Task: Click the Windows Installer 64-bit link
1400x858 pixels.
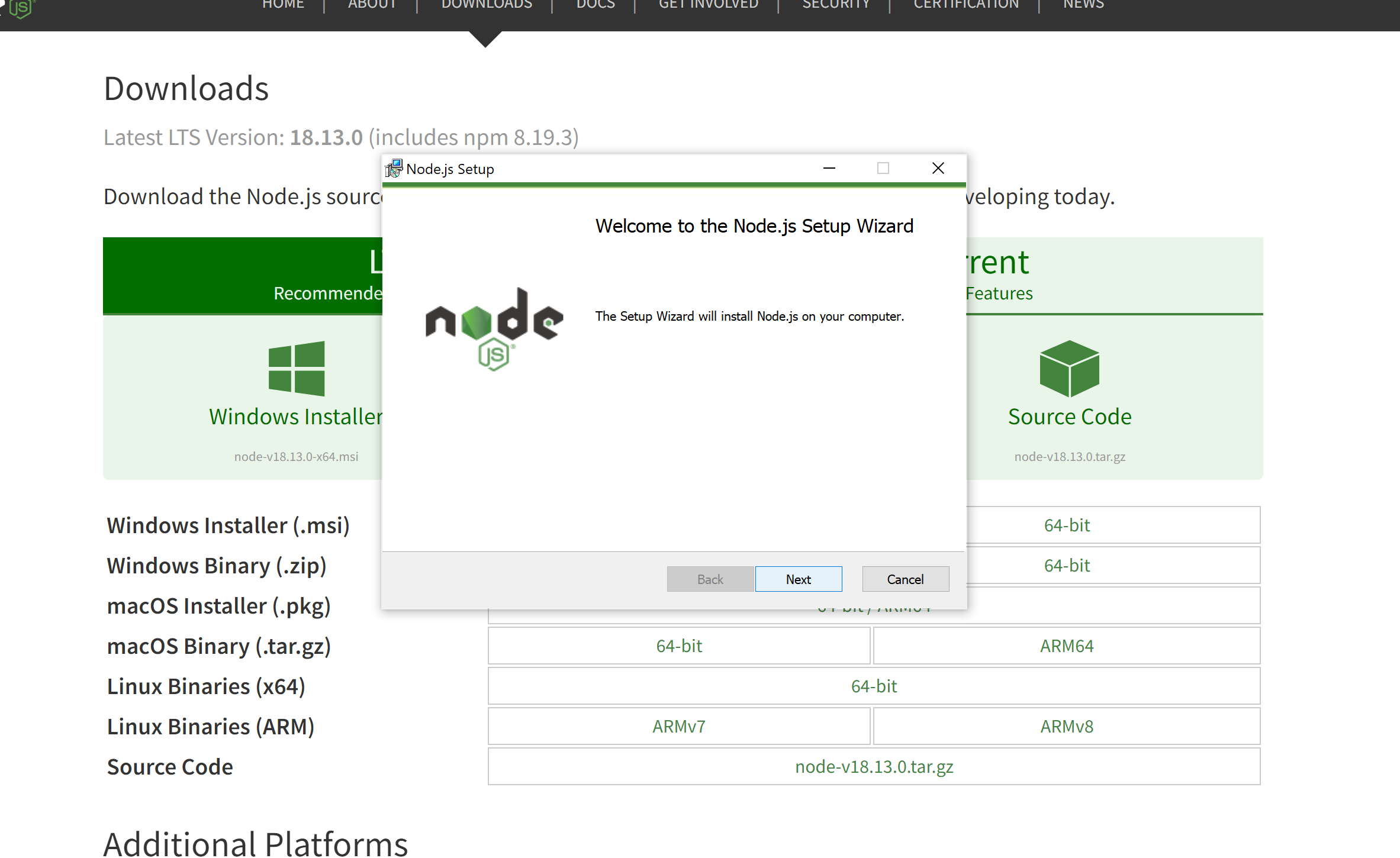Action: (x=1067, y=525)
